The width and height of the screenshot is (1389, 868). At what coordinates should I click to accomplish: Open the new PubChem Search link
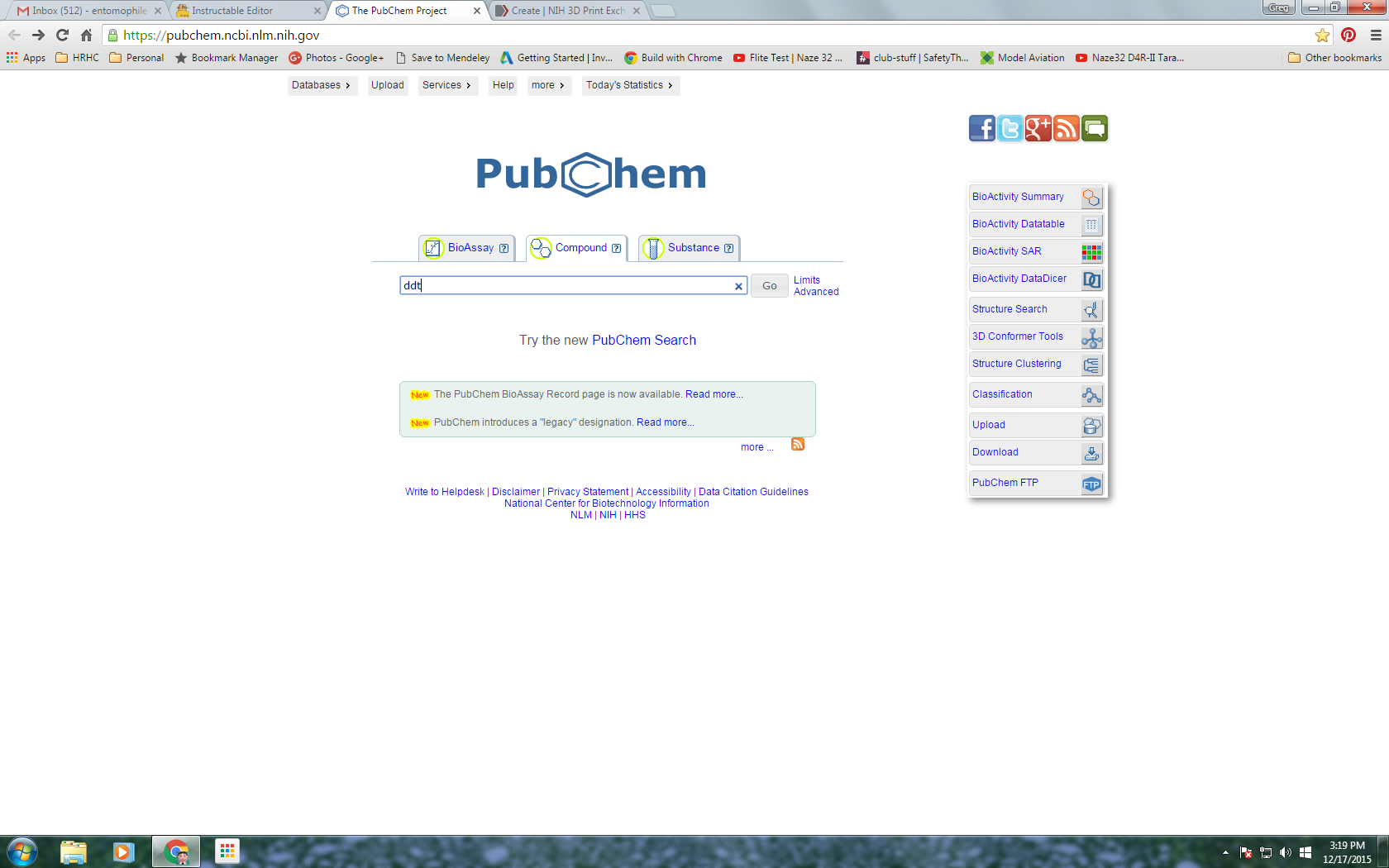click(644, 341)
